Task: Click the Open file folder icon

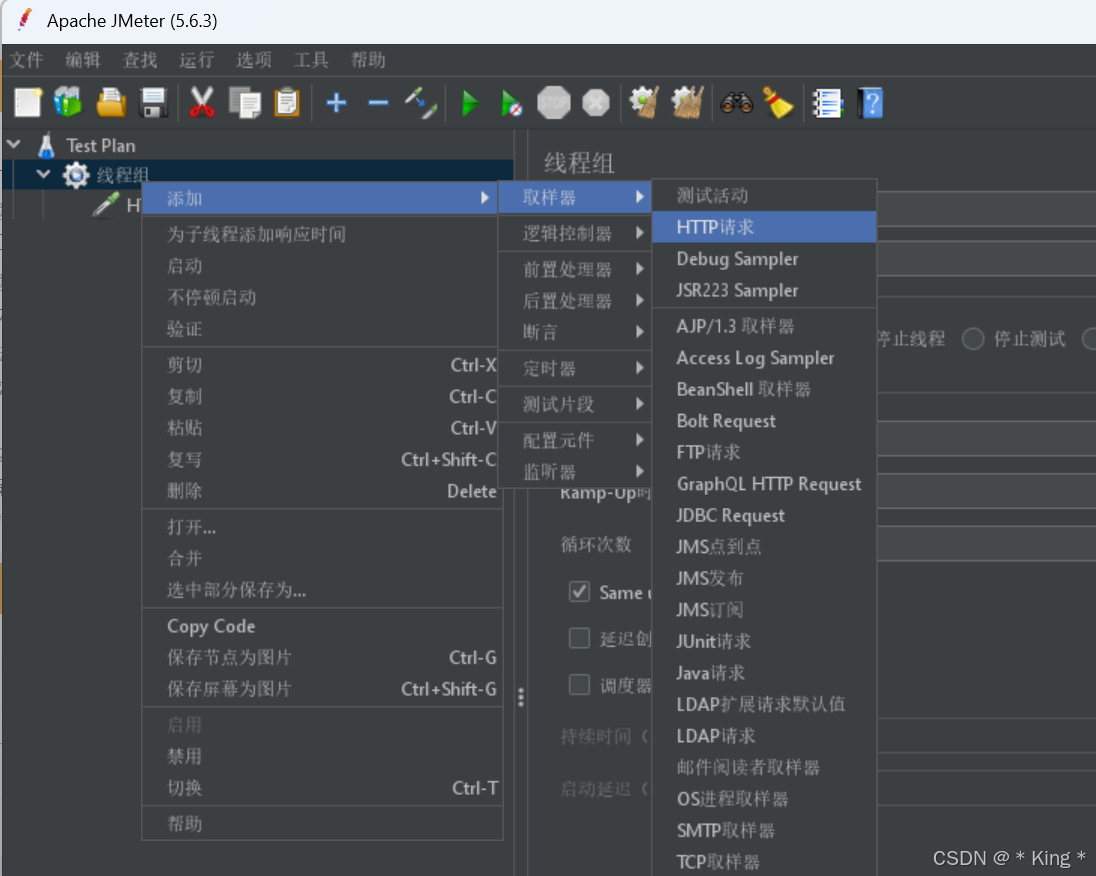Action: 111,103
